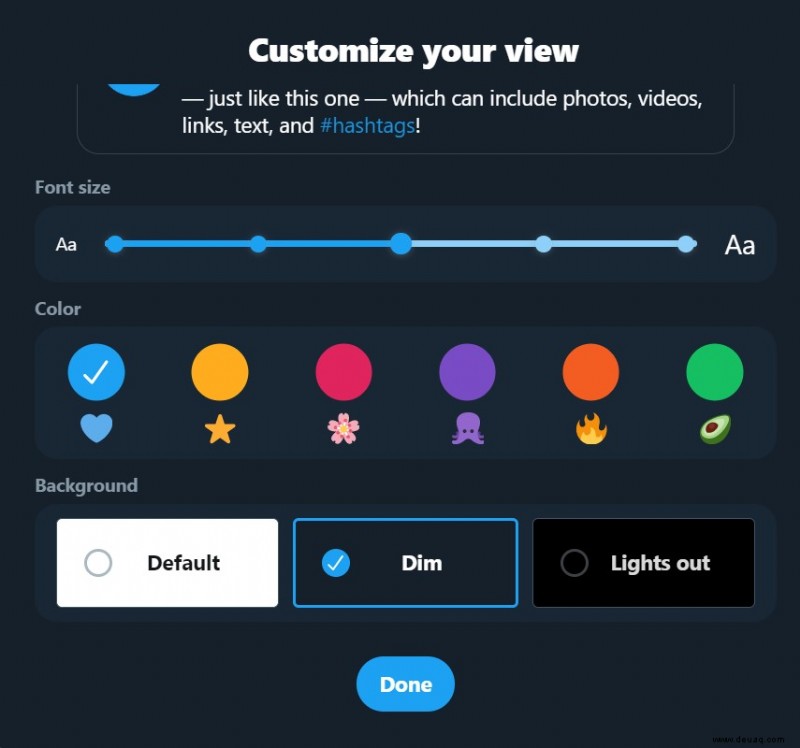Open the #hashtags link in preview
The height and width of the screenshot is (748, 800).
pos(367,126)
